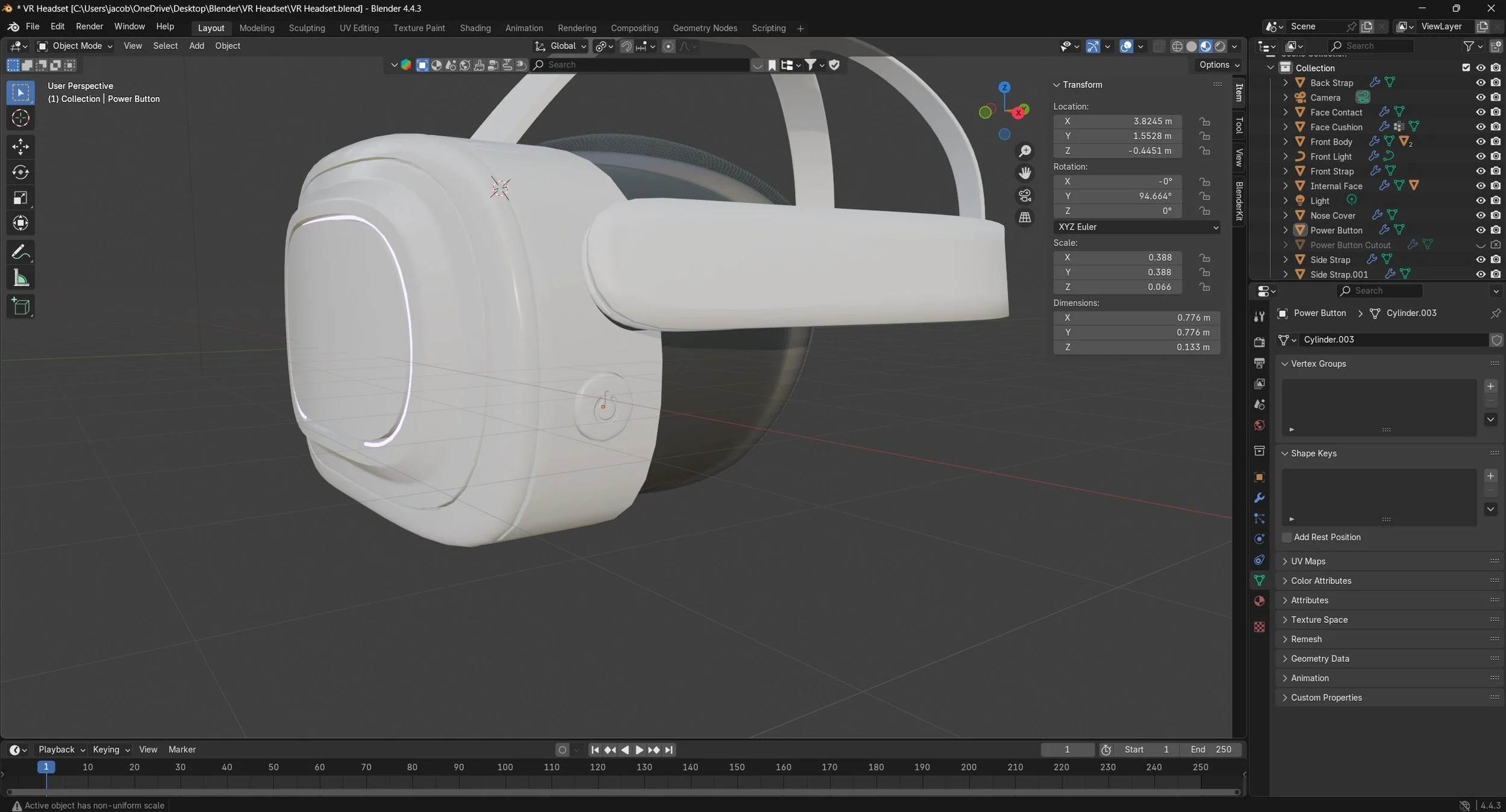The width and height of the screenshot is (1506, 812).
Task: Open the XYZ Euler rotation mode dropdown
Action: coord(1137,227)
